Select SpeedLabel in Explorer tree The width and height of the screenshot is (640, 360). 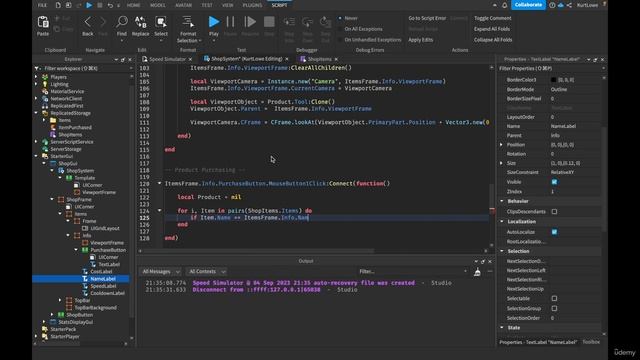(103, 286)
